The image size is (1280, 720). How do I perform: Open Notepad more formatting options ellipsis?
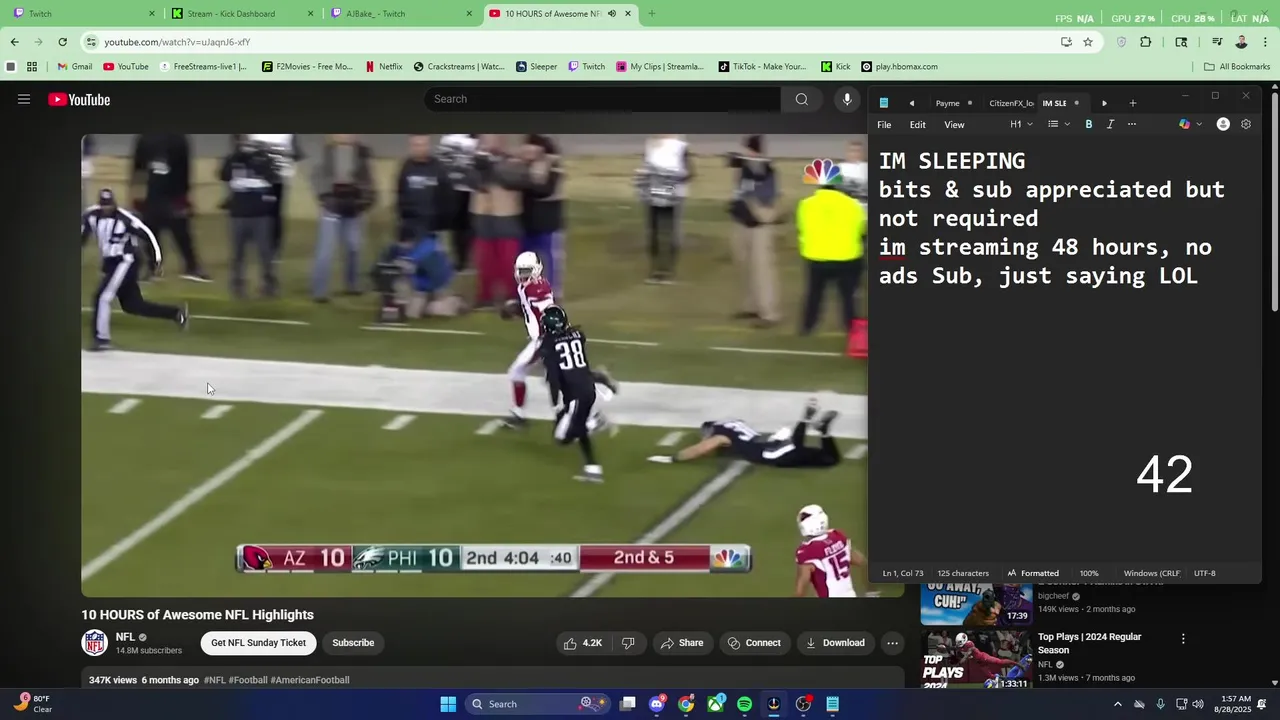[x=1132, y=124]
